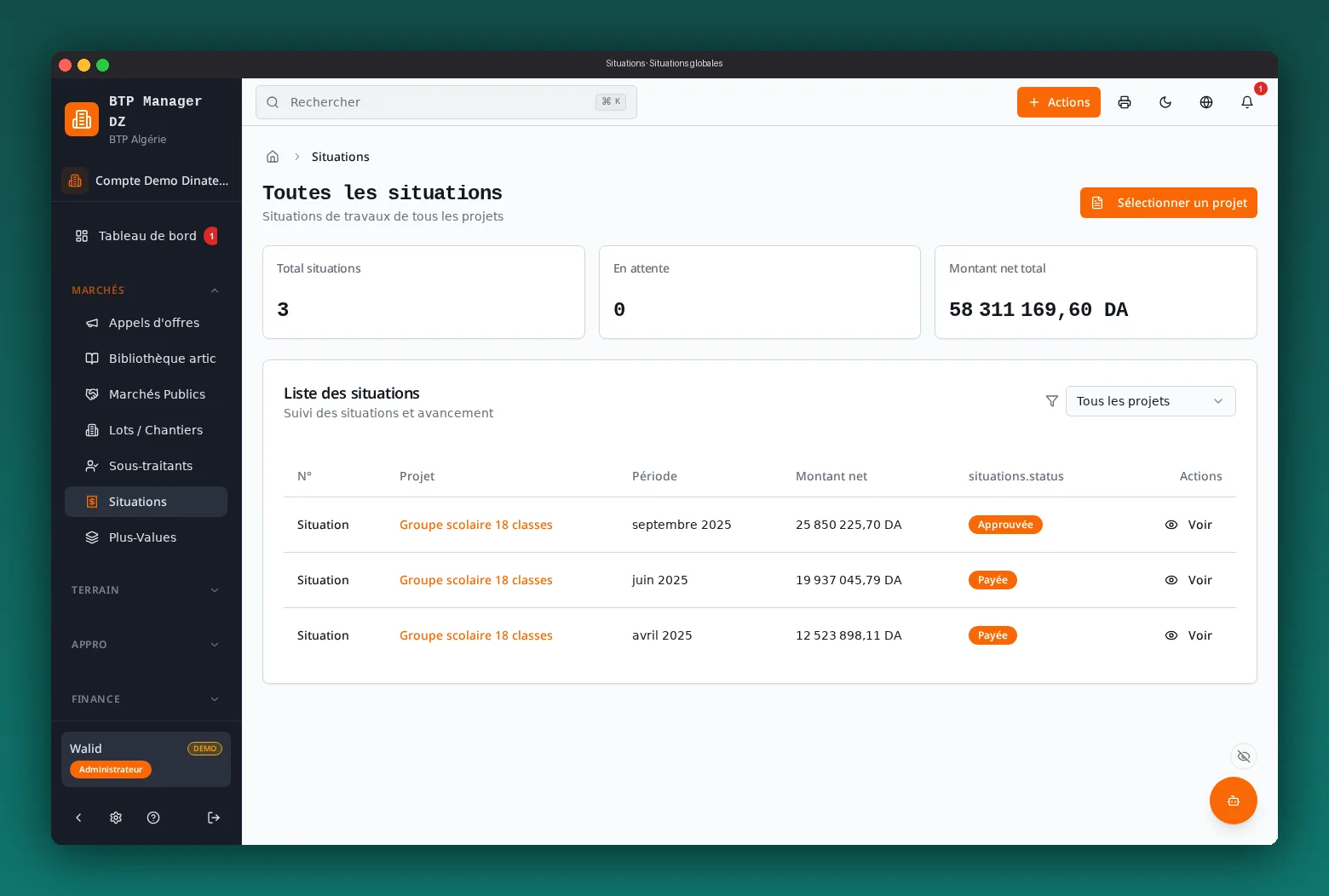Click the DEMO badge
The width and height of the screenshot is (1329, 896).
click(x=204, y=749)
